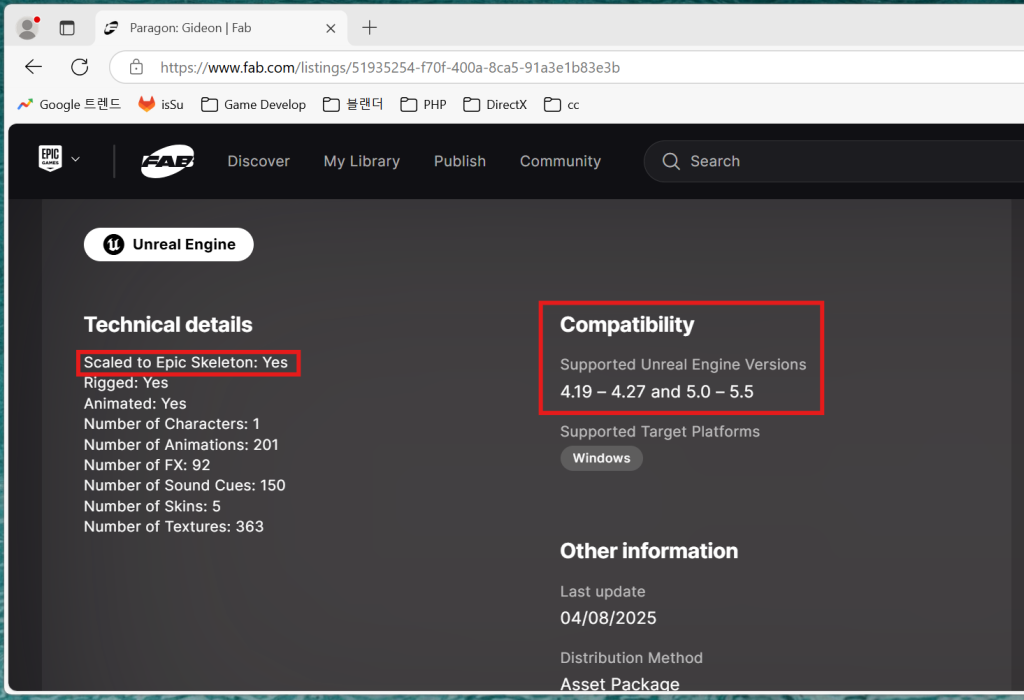The image size is (1024, 700).
Task: Open the isSu bookmark
Action: point(161,104)
